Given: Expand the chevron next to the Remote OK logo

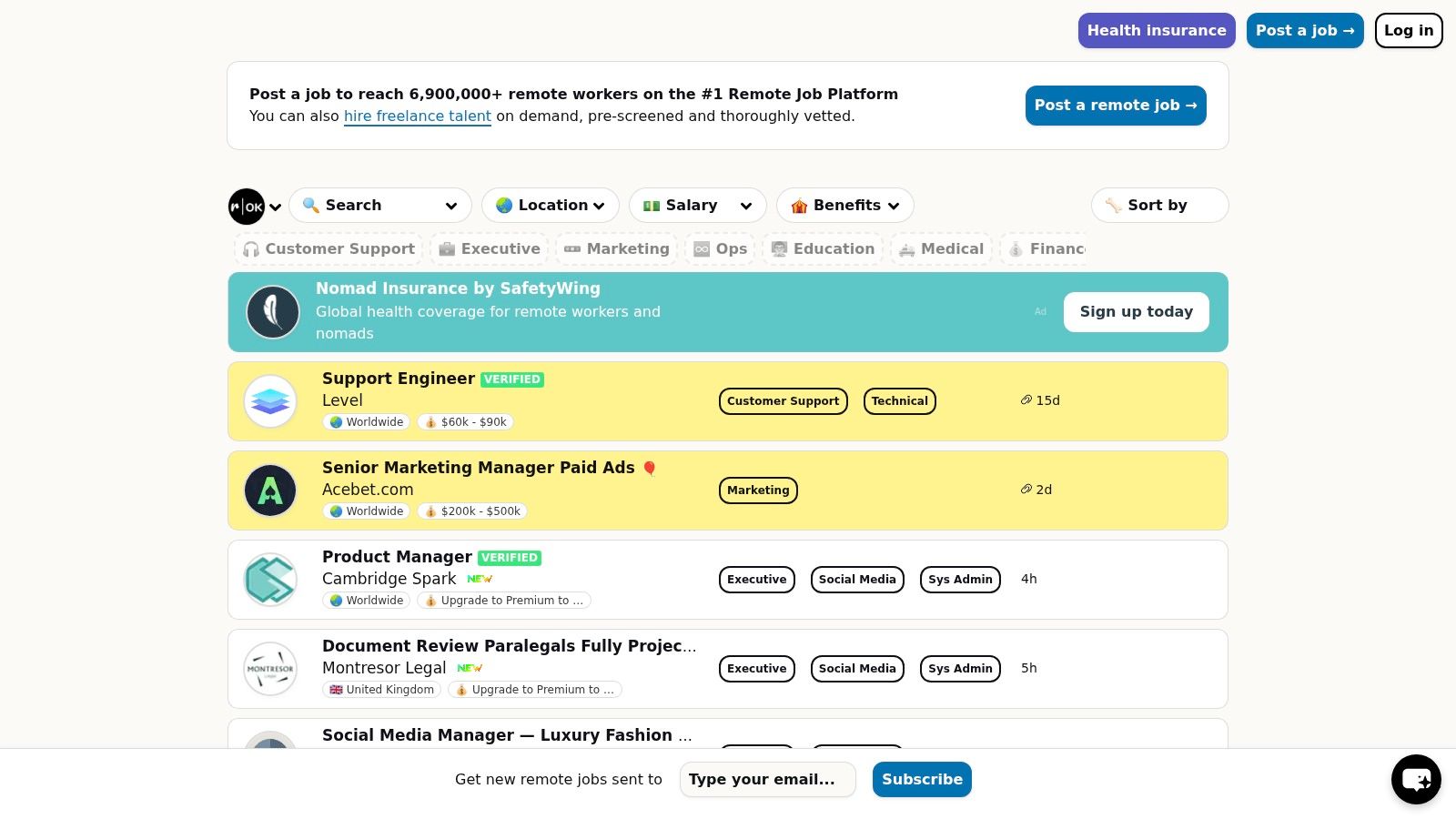Looking at the screenshot, I should [275, 207].
